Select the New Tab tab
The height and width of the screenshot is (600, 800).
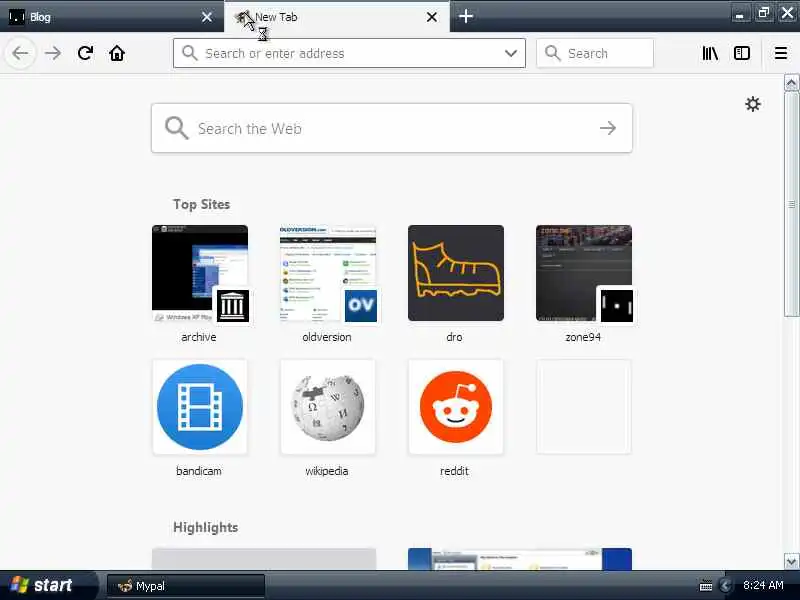(337, 17)
